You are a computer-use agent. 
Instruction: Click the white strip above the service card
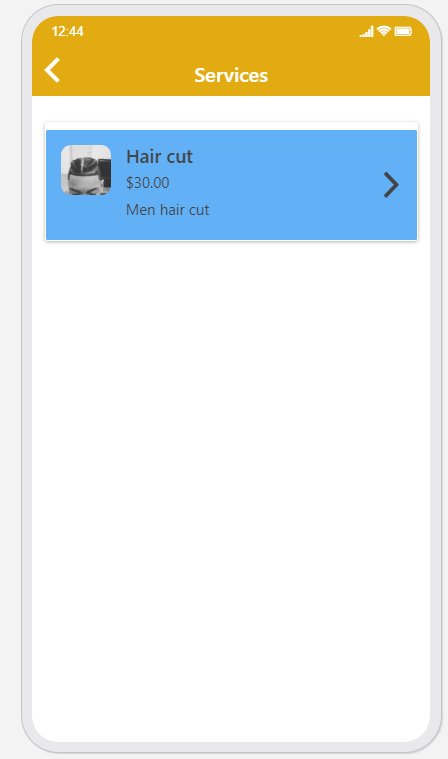[x=231, y=109]
